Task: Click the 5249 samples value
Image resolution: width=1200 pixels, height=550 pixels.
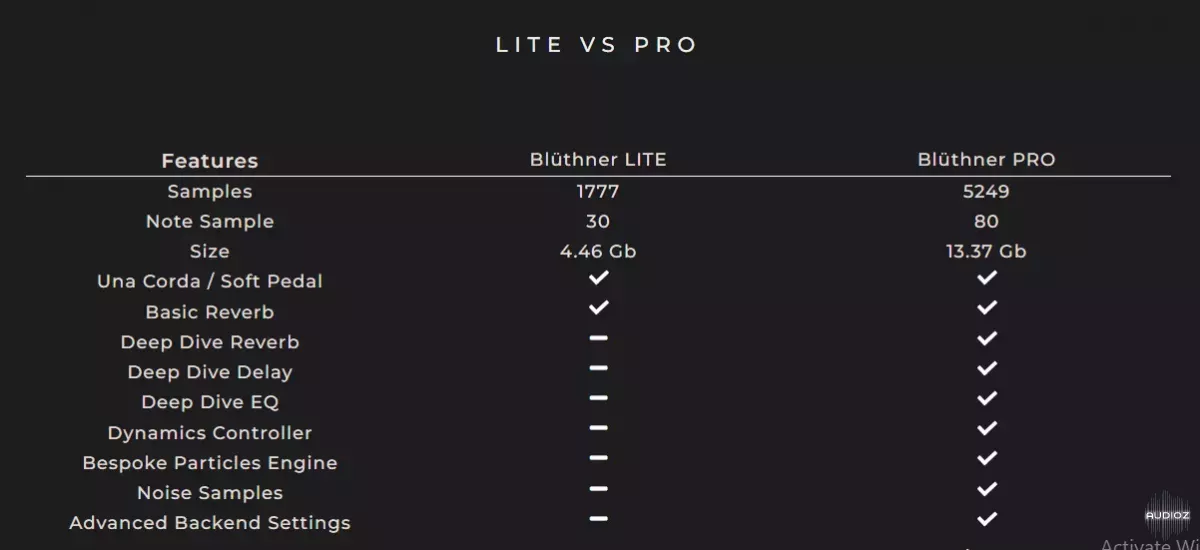Action: pyautogui.click(x=986, y=191)
